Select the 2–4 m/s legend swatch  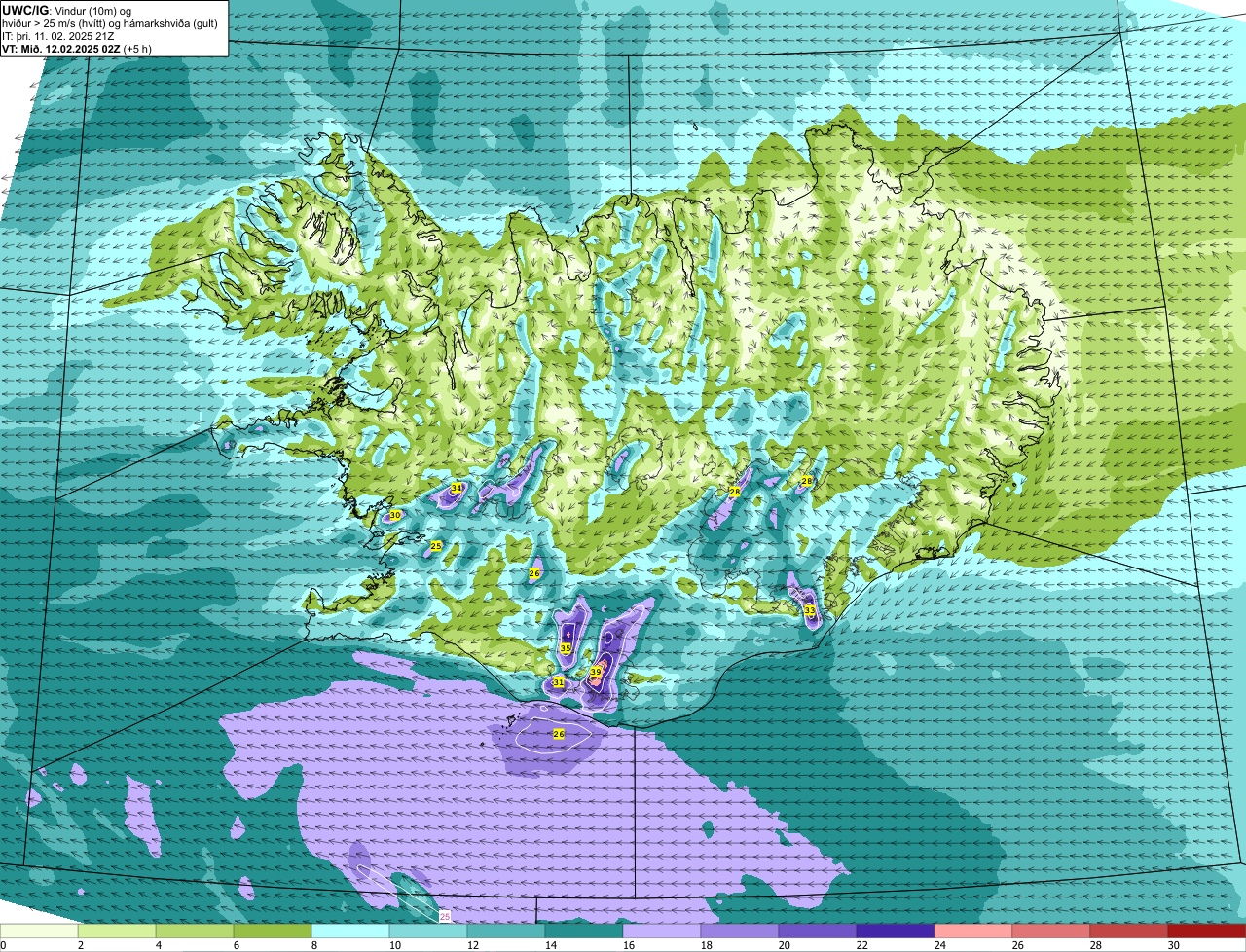coord(117,932)
